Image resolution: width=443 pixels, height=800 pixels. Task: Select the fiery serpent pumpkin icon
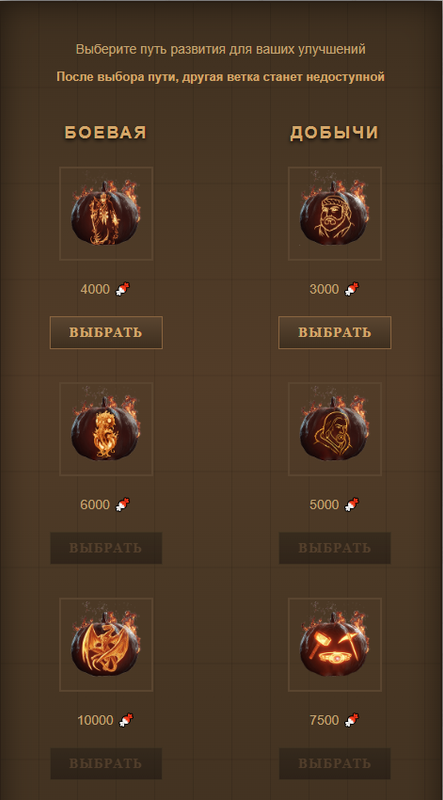tap(106, 429)
